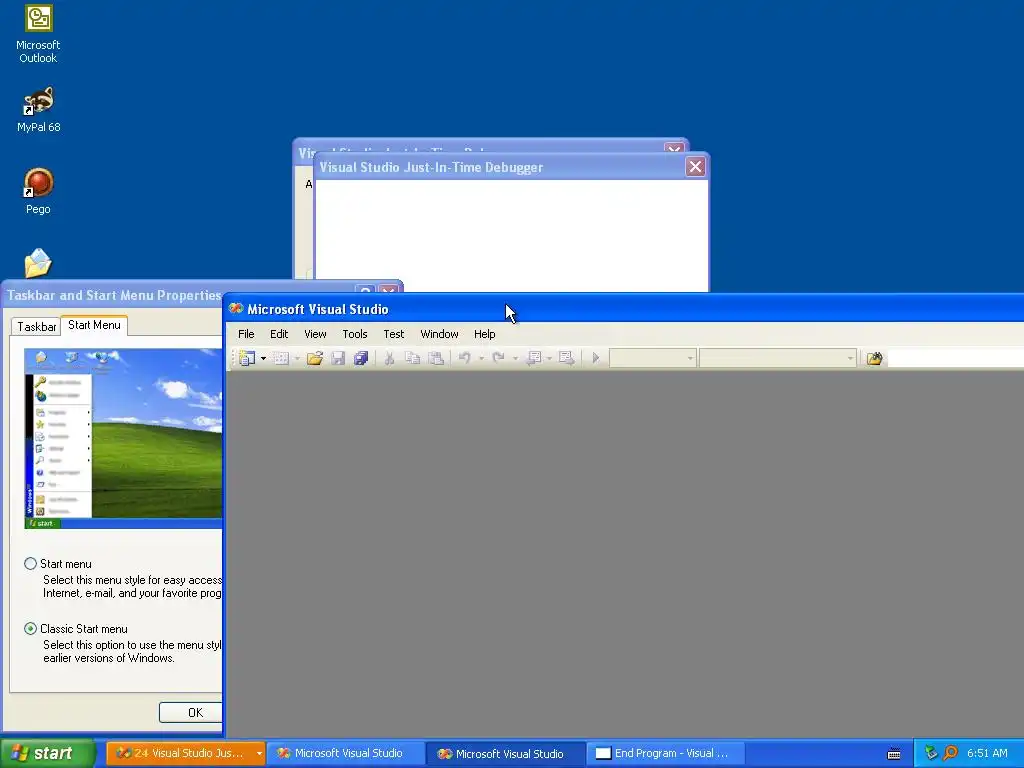Click first Microsoft Visual Studio taskbar button
1024x768 pixels.
click(345, 754)
